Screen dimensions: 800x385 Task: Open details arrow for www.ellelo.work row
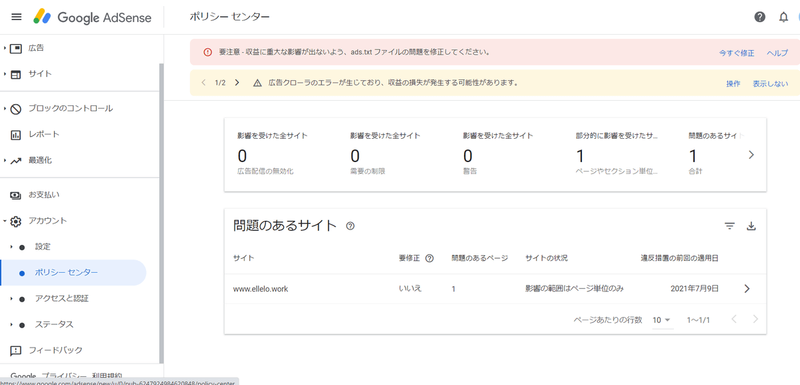tap(747, 289)
